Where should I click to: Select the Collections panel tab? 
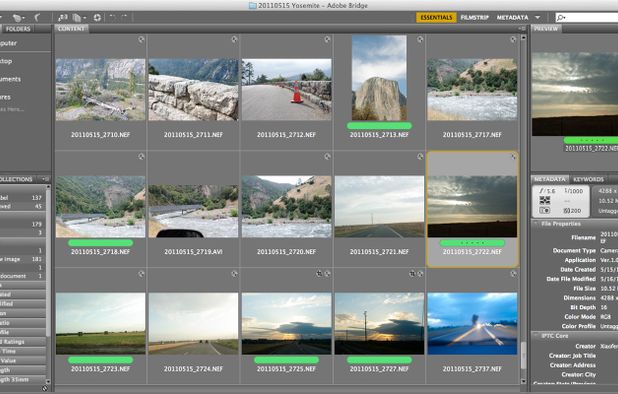point(16,179)
